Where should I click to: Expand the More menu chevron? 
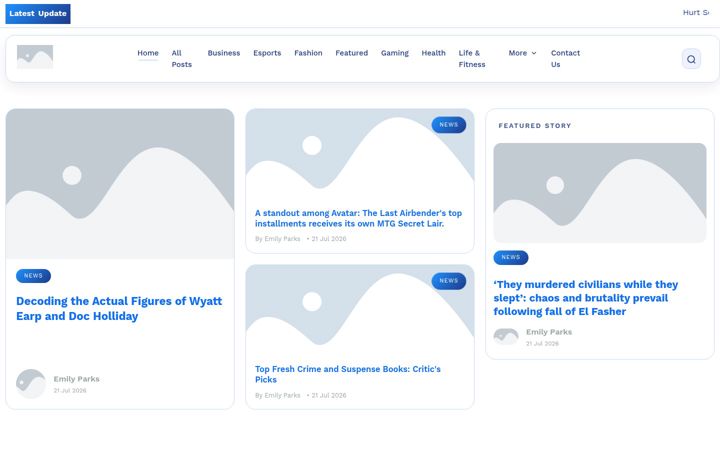[534, 53]
